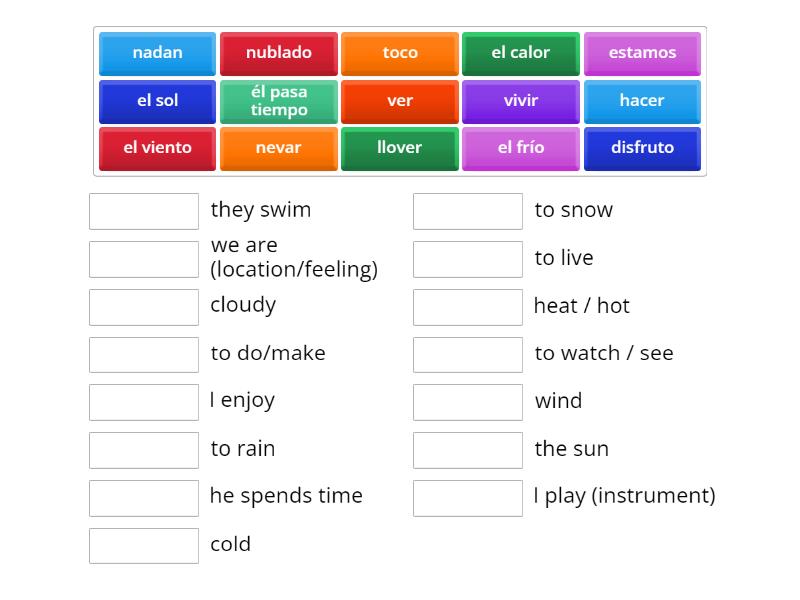Choose the blue 'el sol' tile
Image resolution: width=800 pixels, height=600 pixels.
(157, 101)
